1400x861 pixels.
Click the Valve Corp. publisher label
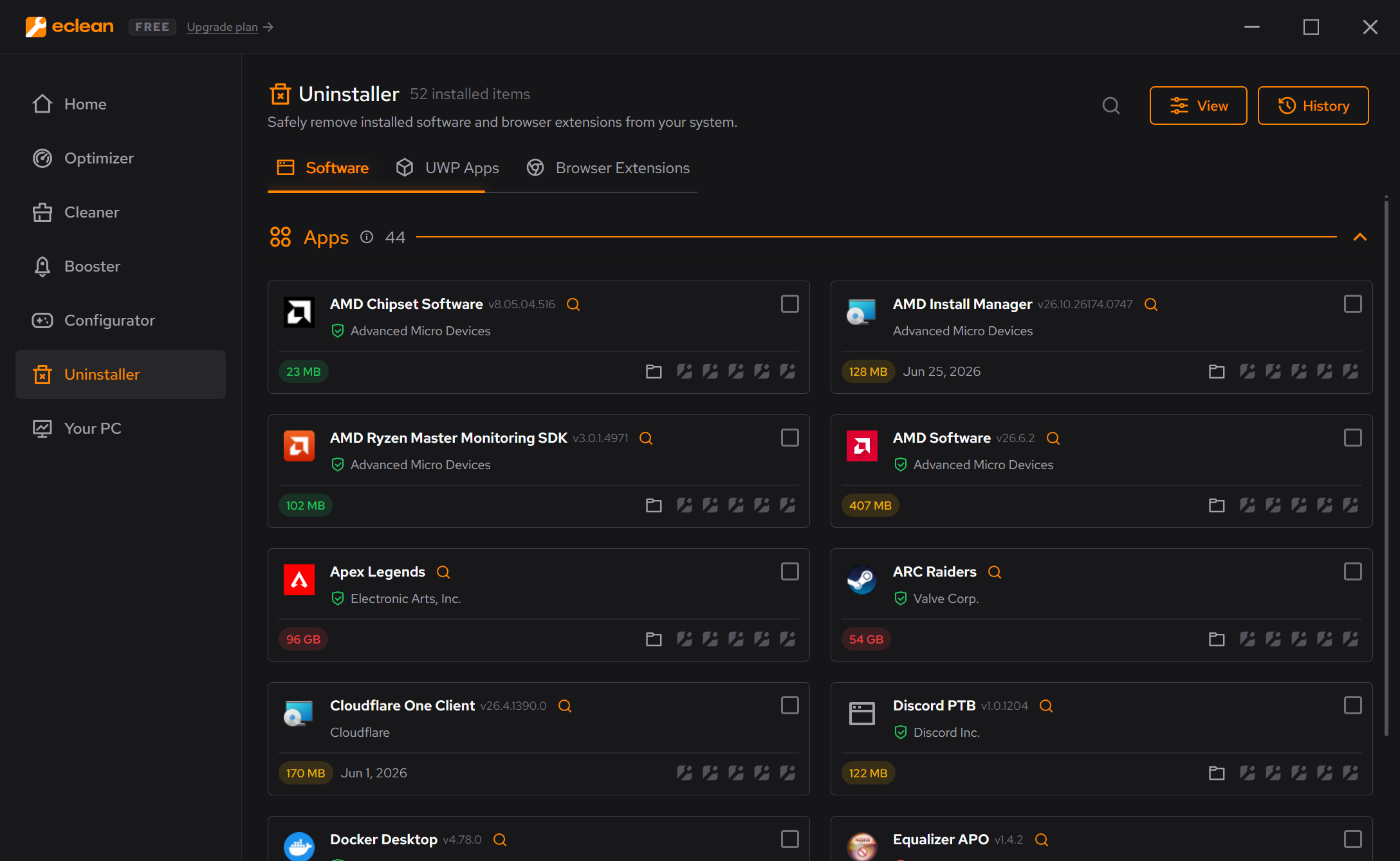coord(946,598)
